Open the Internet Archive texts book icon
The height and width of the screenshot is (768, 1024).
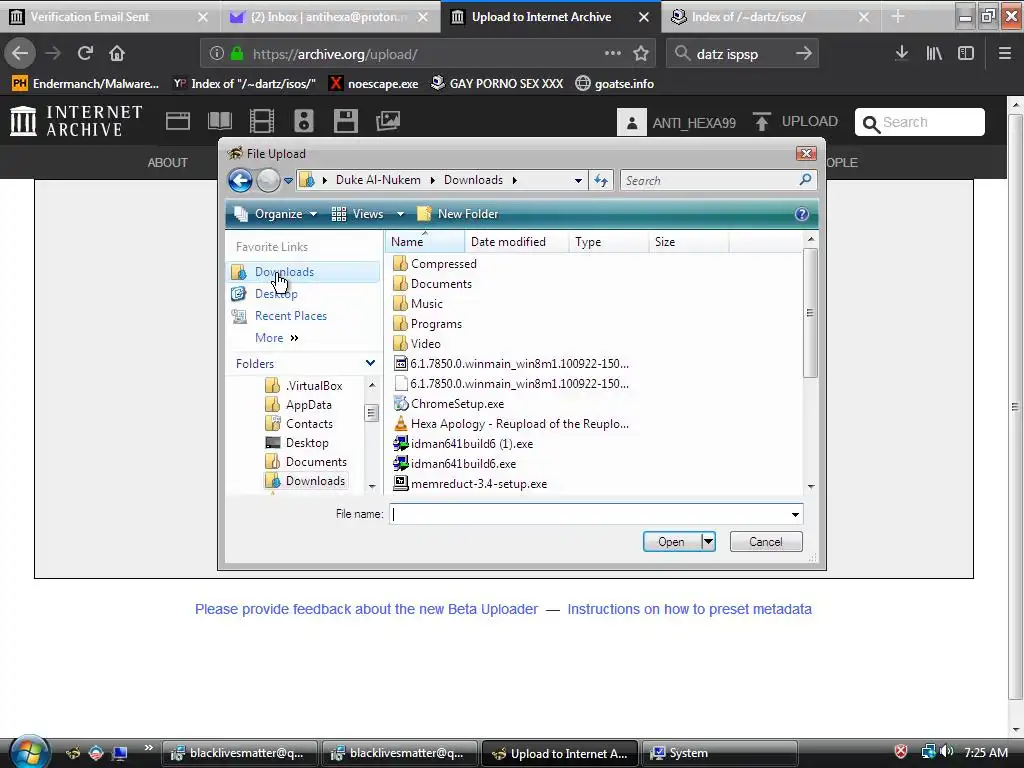[x=219, y=121]
